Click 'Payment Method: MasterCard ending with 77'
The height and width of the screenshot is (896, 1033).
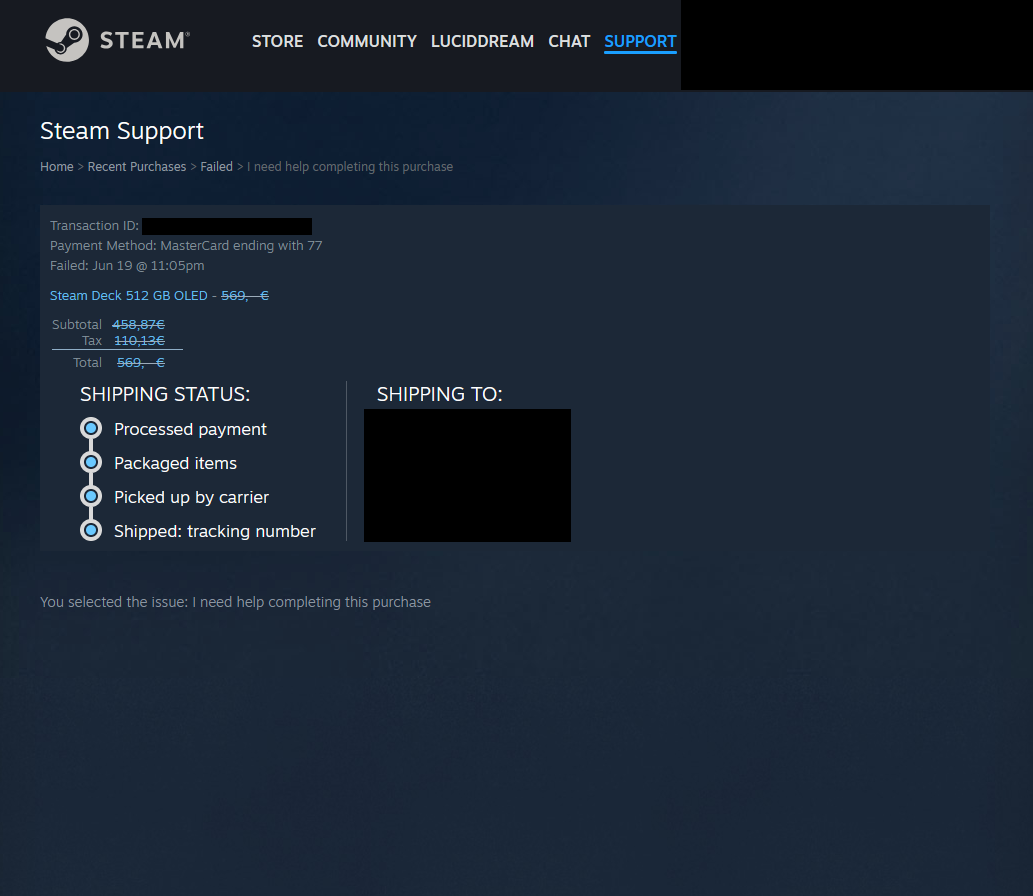[186, 246]
